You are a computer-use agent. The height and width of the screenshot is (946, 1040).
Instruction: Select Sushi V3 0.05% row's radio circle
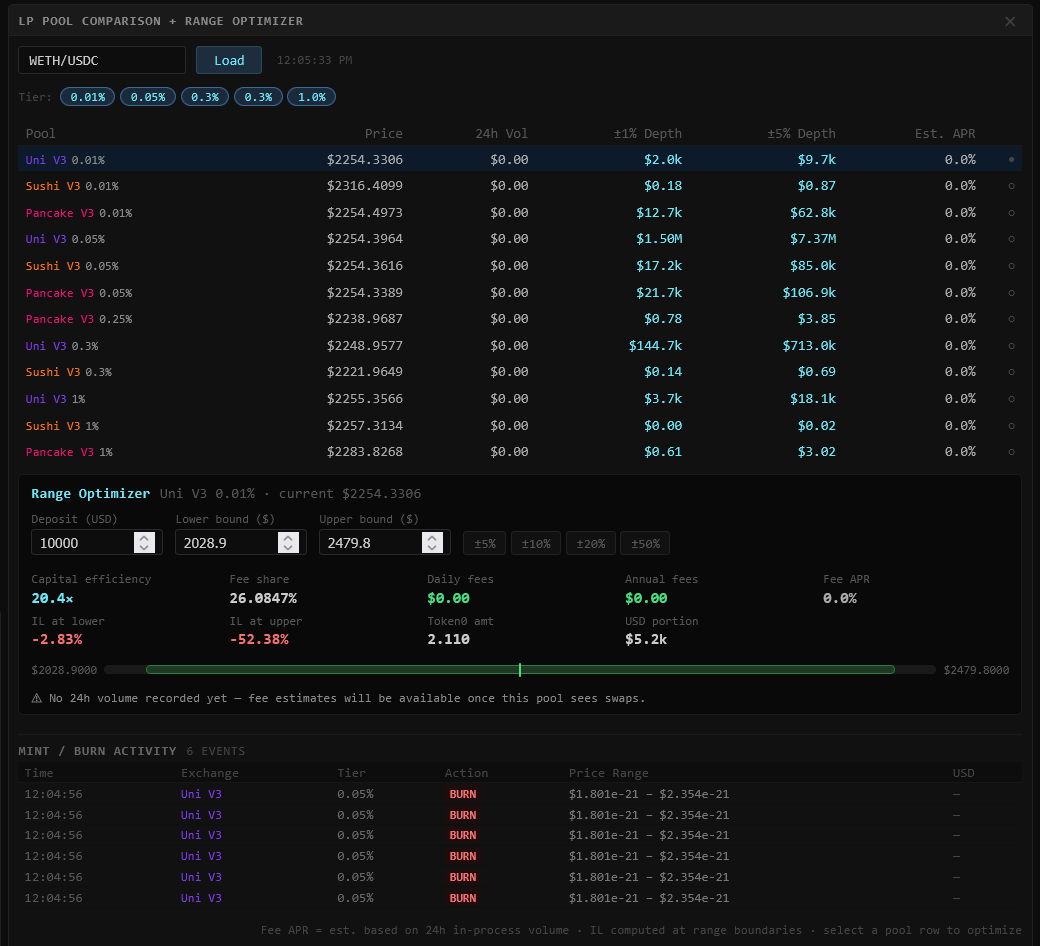point(1011,266)
